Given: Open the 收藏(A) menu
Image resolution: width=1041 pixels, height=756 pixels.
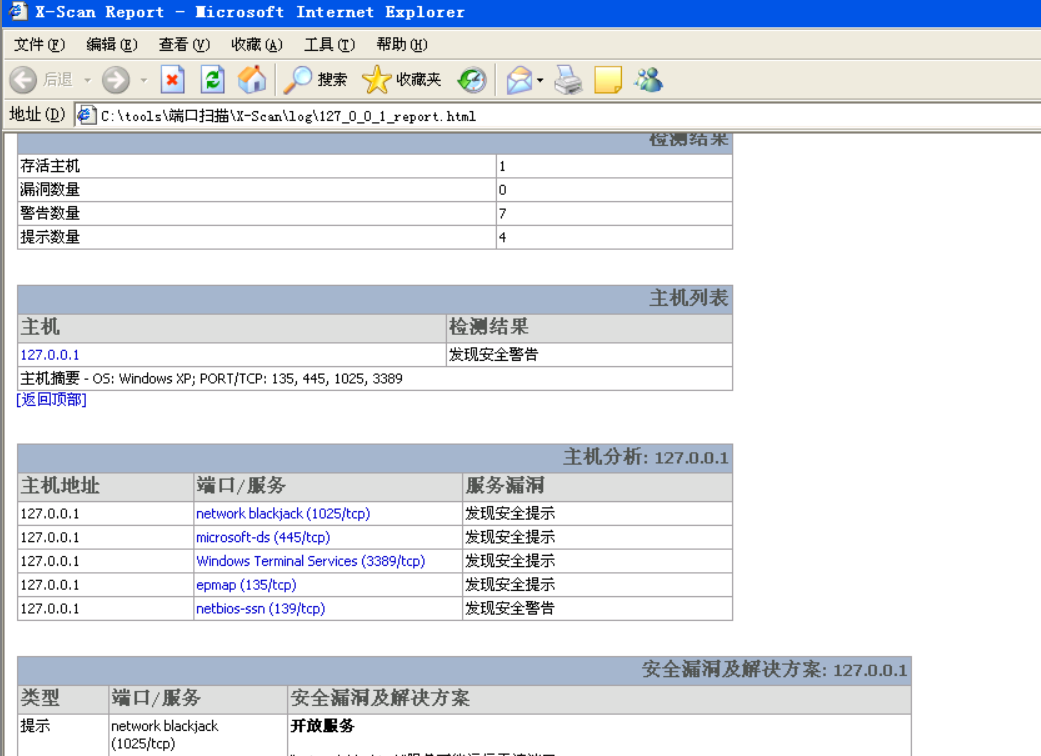Looking at the screenshot, I should coord(256,44).
